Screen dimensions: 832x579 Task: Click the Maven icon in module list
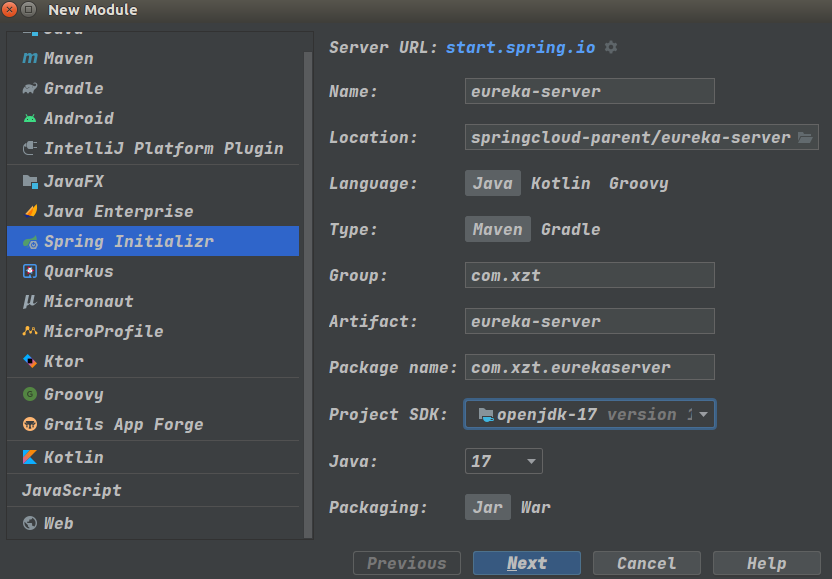tap(30, 59)
